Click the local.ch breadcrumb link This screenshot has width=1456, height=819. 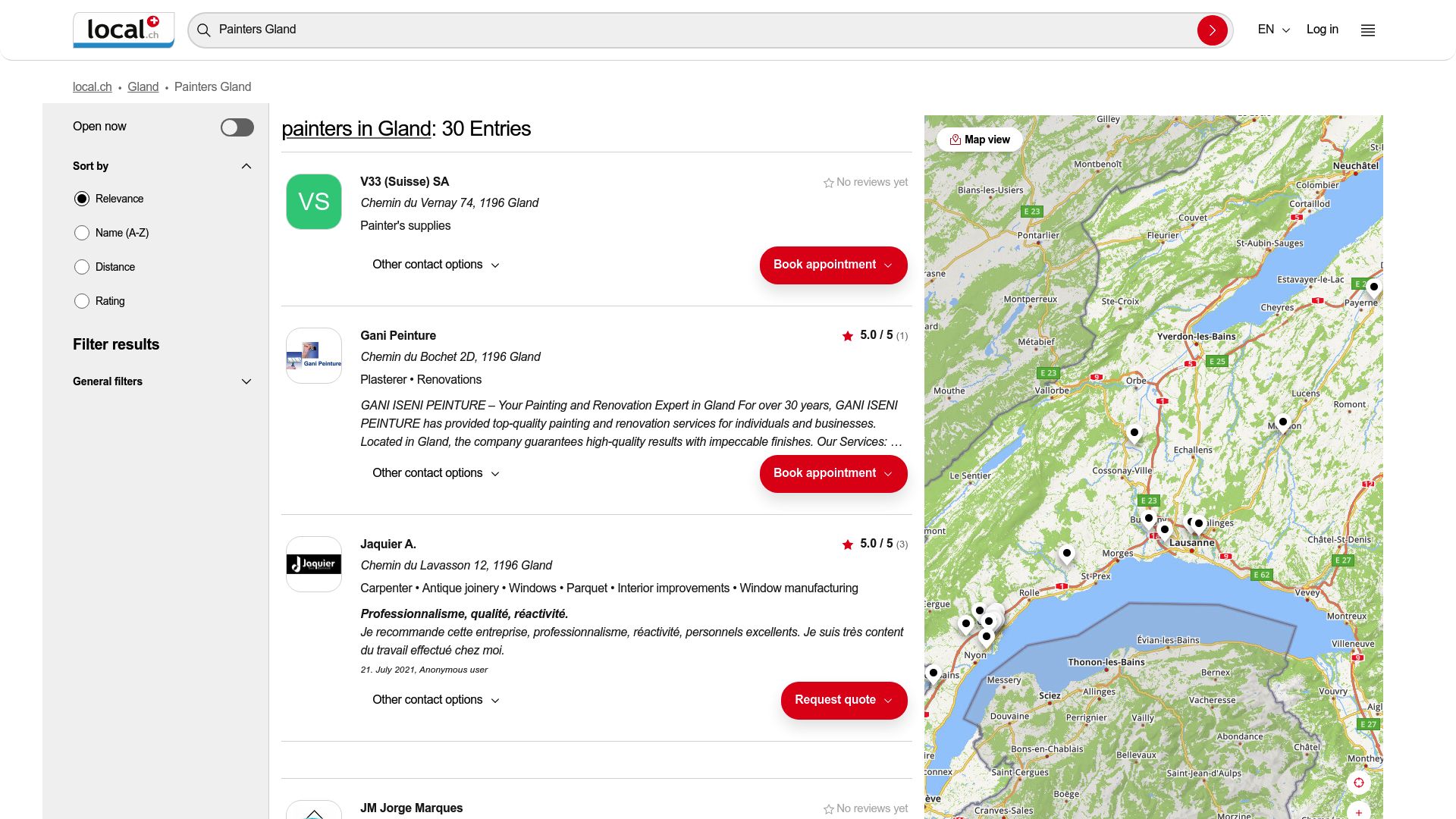point(92,86)
